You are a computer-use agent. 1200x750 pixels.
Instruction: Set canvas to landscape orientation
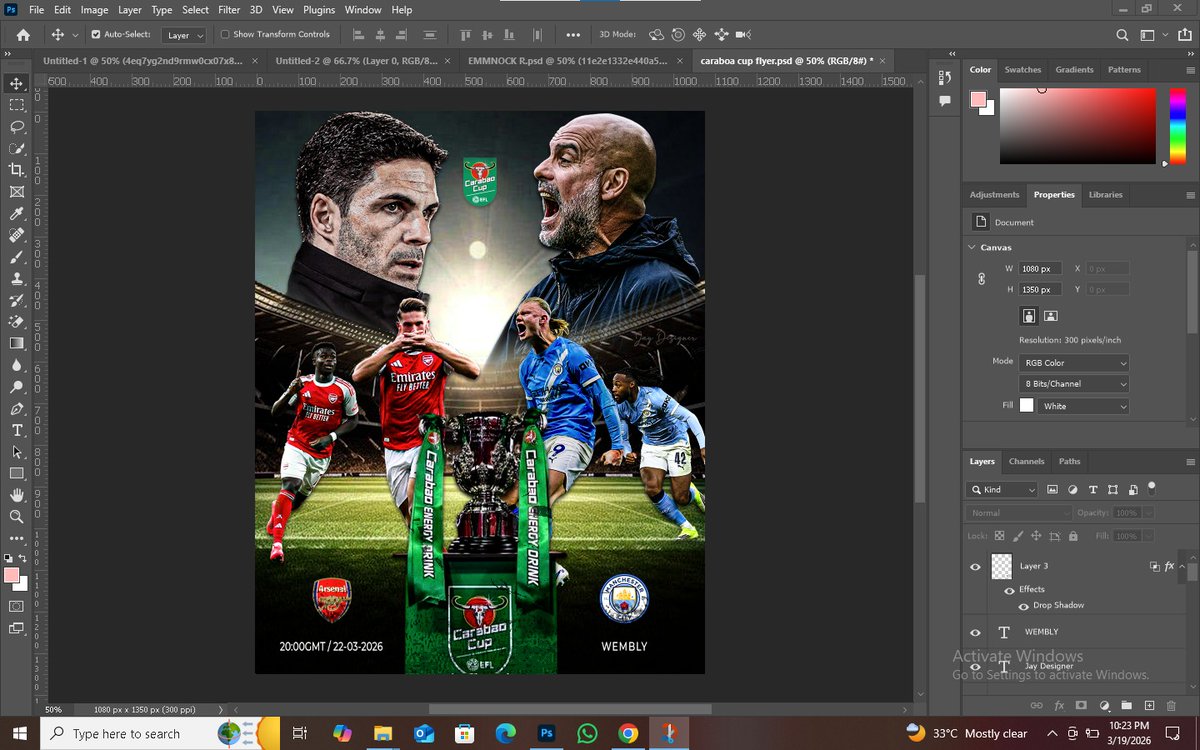click(x=1051, y=316)
